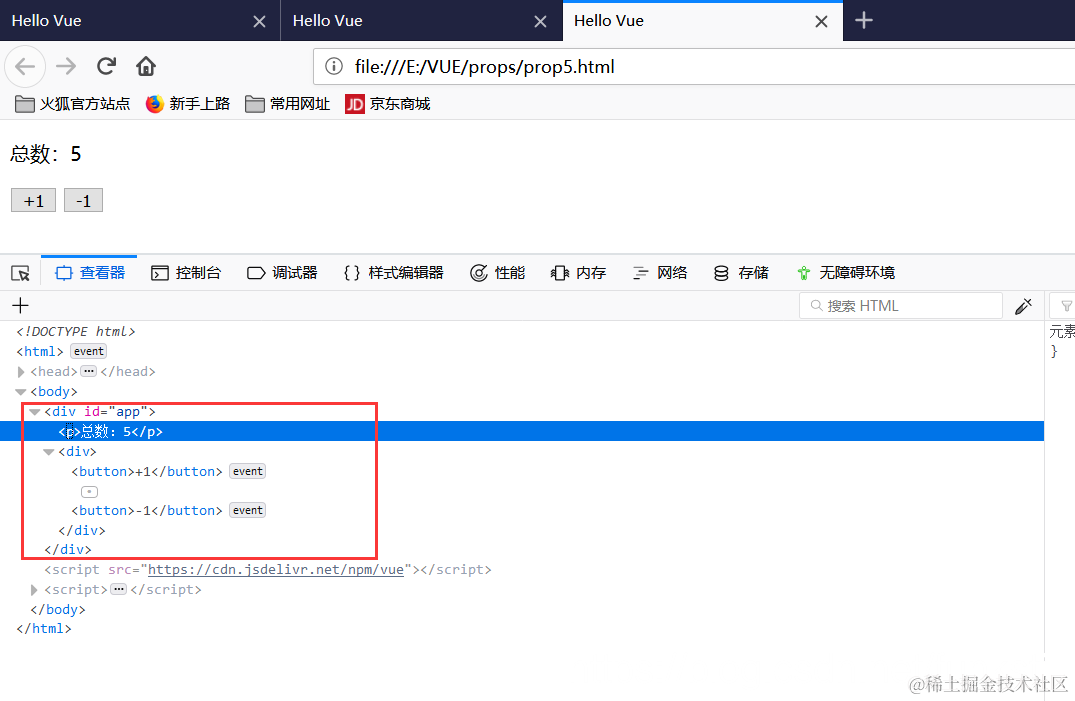Open the browser home page icon
Screen dimensions: 1075x701
pyautogui.click(x=146, y=67)
